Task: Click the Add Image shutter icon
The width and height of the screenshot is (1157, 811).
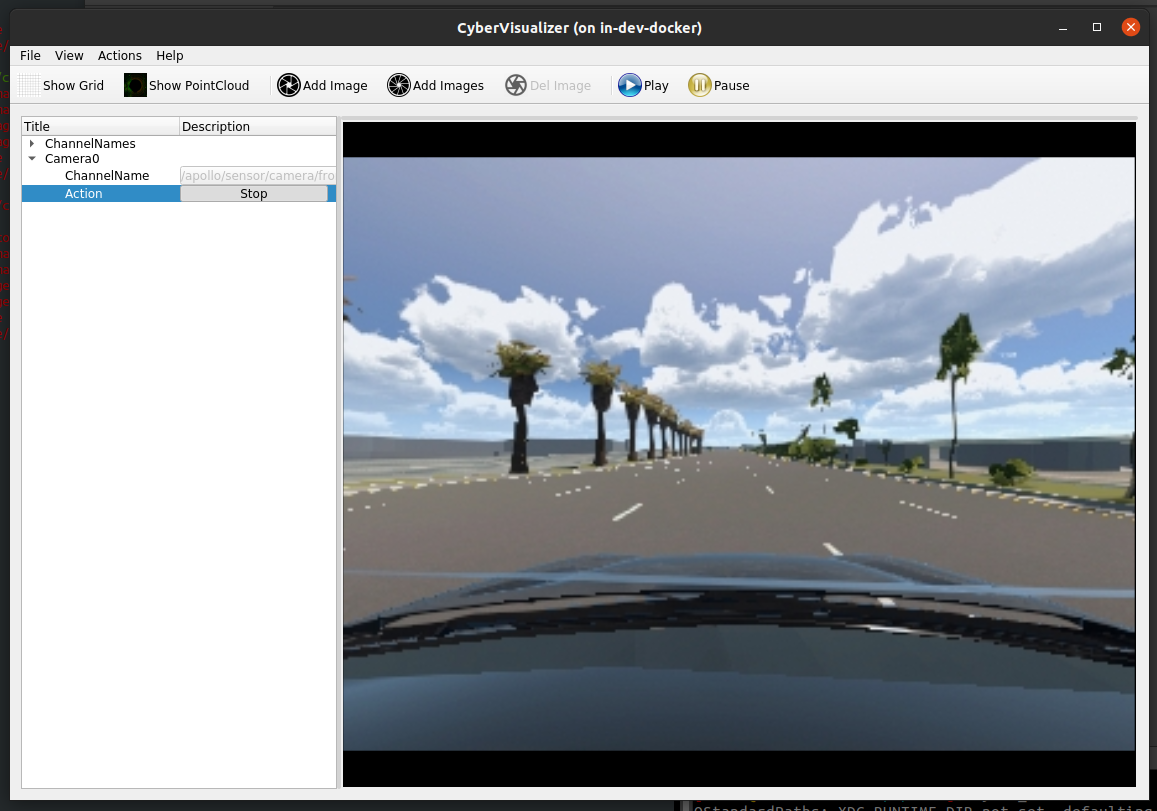Action: tap(289, 86)
